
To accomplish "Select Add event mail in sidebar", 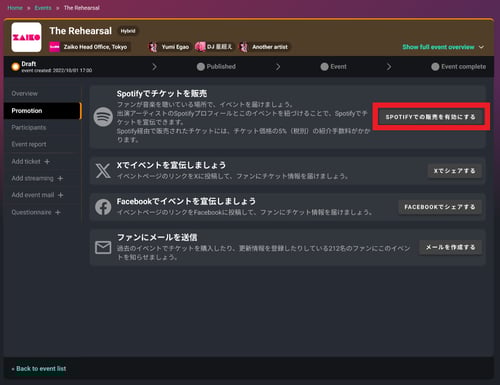I will (42, 195).
